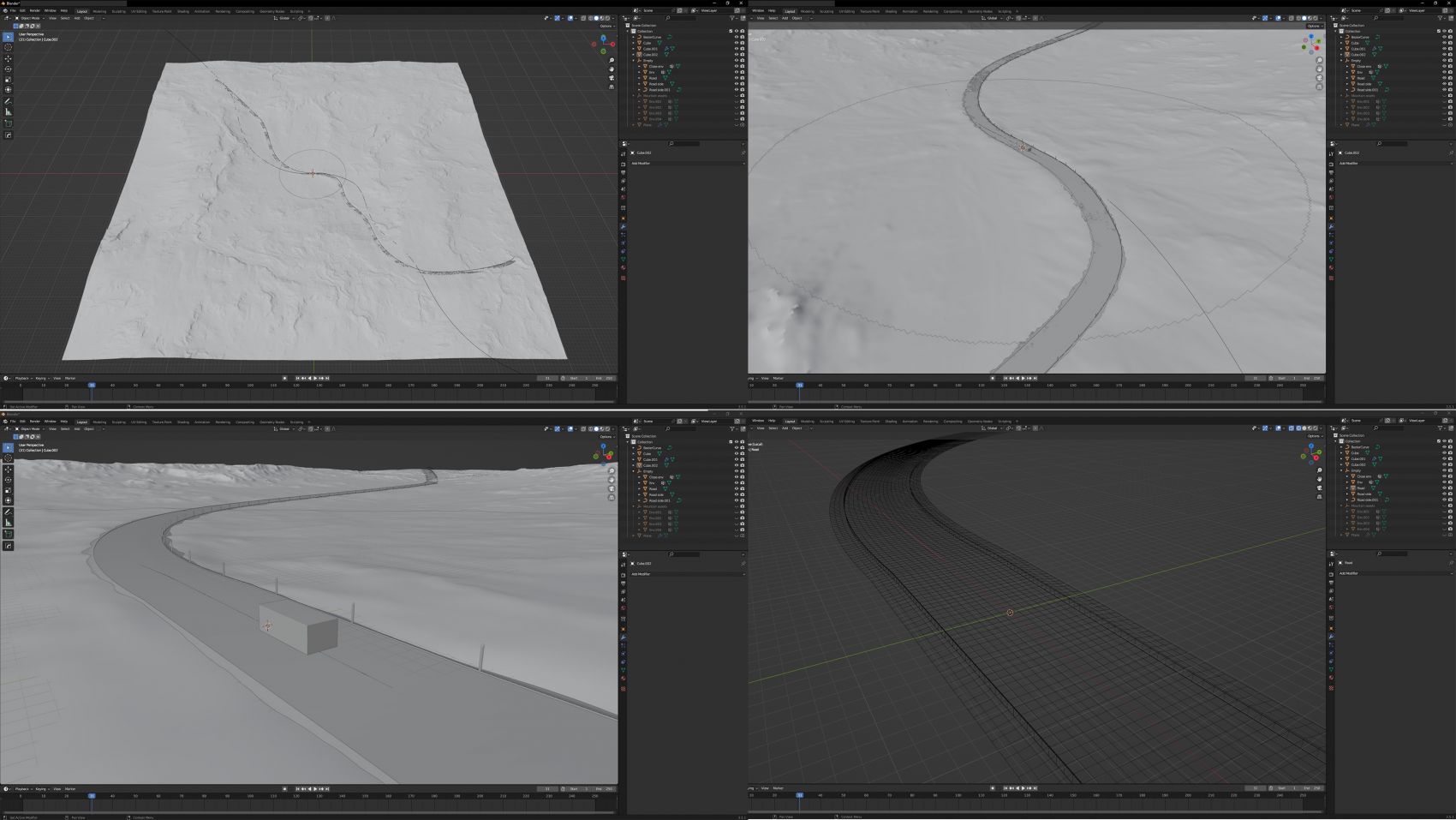Open the Render menu in bottom-left window
This screenshot has width=1456, height=820.
(35, 422)
